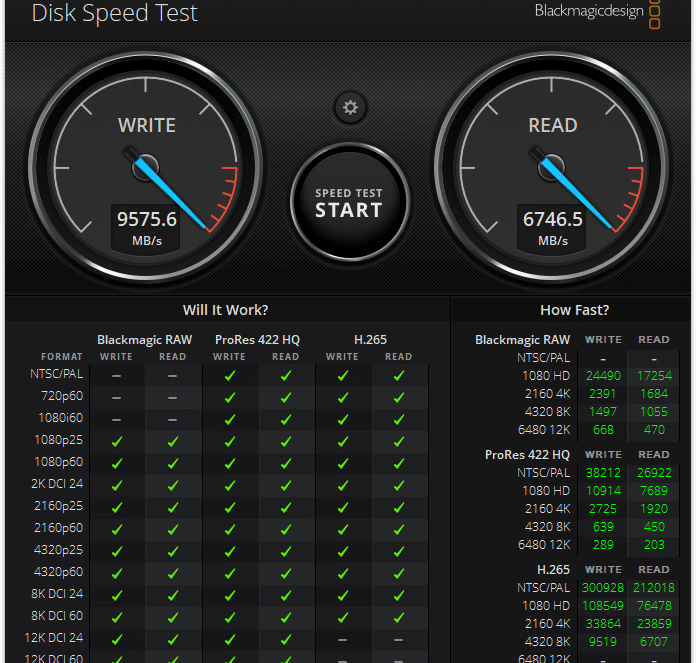The image size is (696, 663).
Task: Click H.265 read checkmark for 1080i60
Action: click(399, 419)
